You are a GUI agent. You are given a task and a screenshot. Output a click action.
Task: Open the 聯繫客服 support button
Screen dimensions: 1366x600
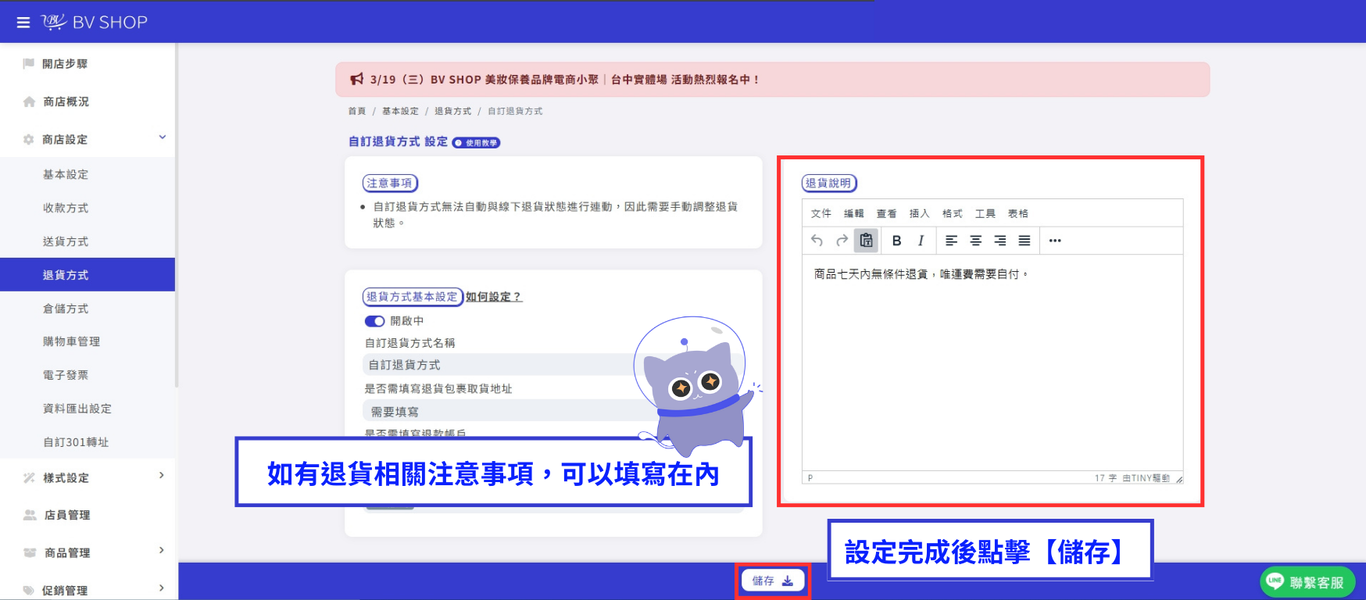[x=1308, y=582]
